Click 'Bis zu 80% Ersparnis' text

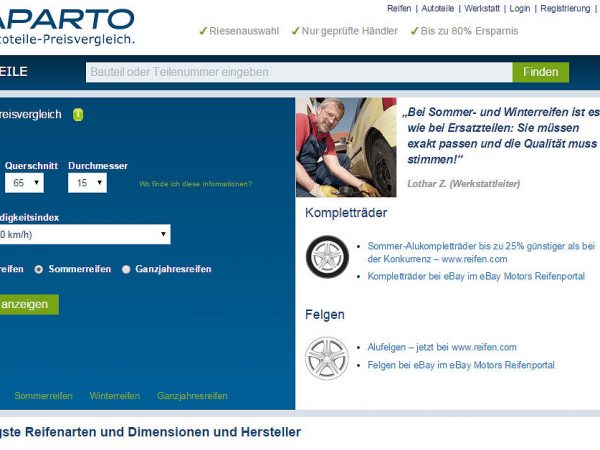(465, 31)
